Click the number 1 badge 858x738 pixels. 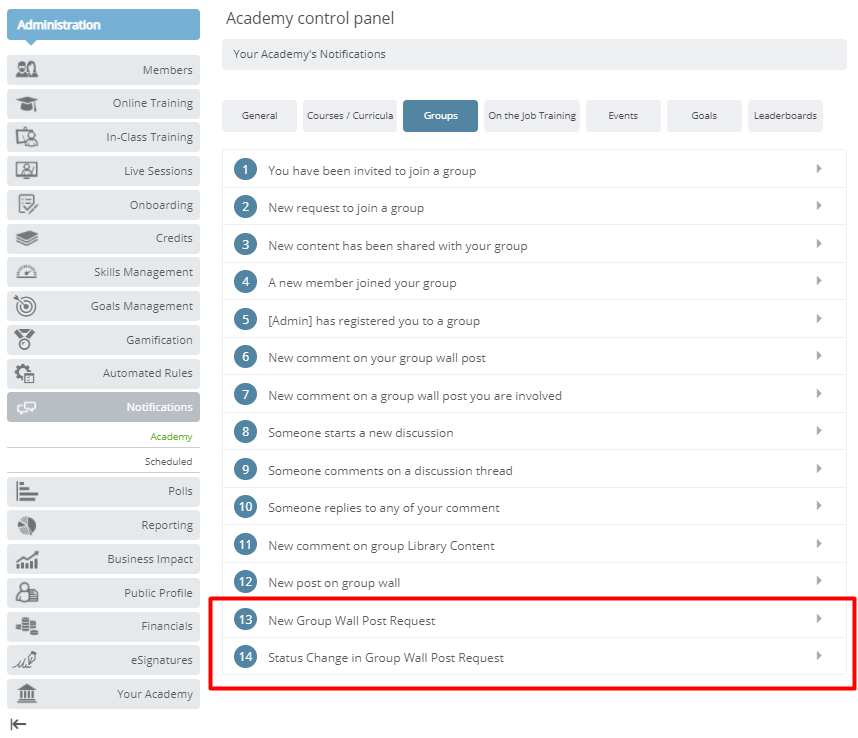pos(246,169)
